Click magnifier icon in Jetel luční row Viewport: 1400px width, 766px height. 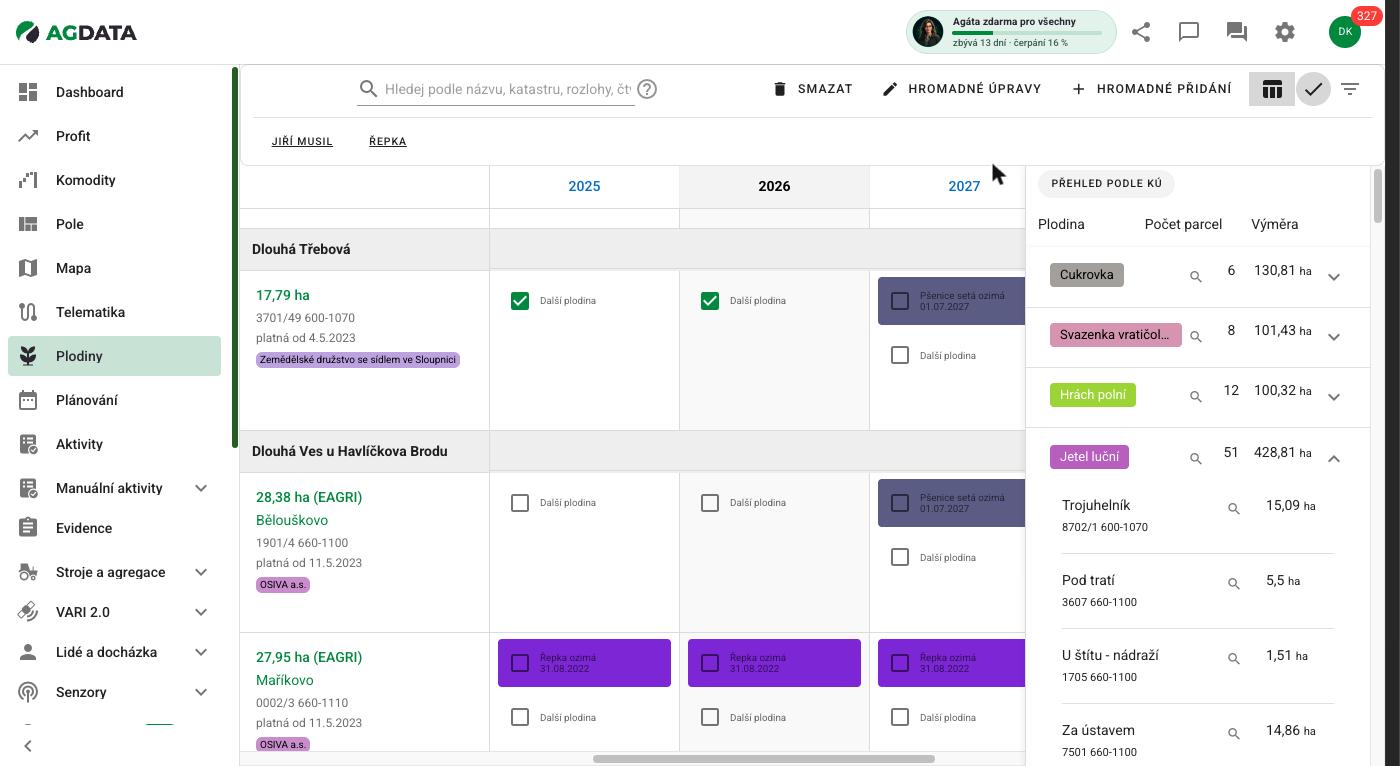pos(1195,458)
